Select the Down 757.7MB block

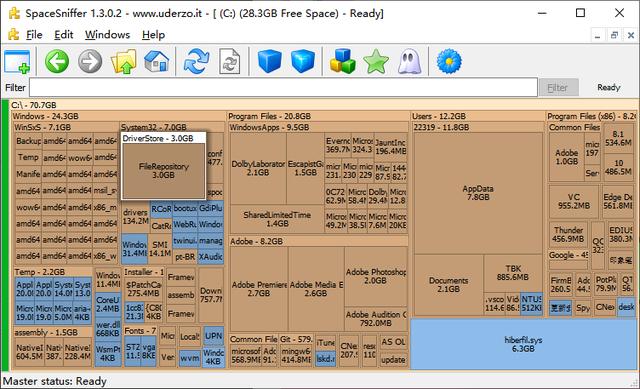pyautogui.click(x=211, y=295)
